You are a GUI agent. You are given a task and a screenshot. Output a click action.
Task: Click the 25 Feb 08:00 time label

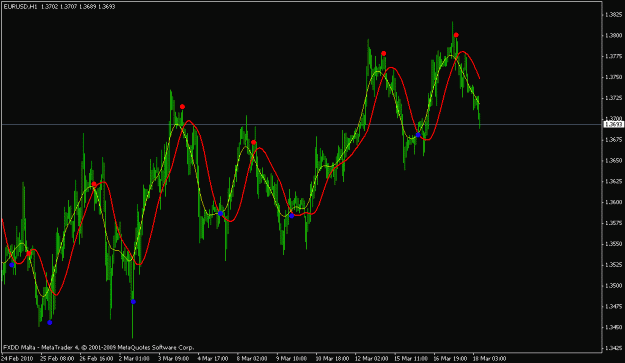57,359
